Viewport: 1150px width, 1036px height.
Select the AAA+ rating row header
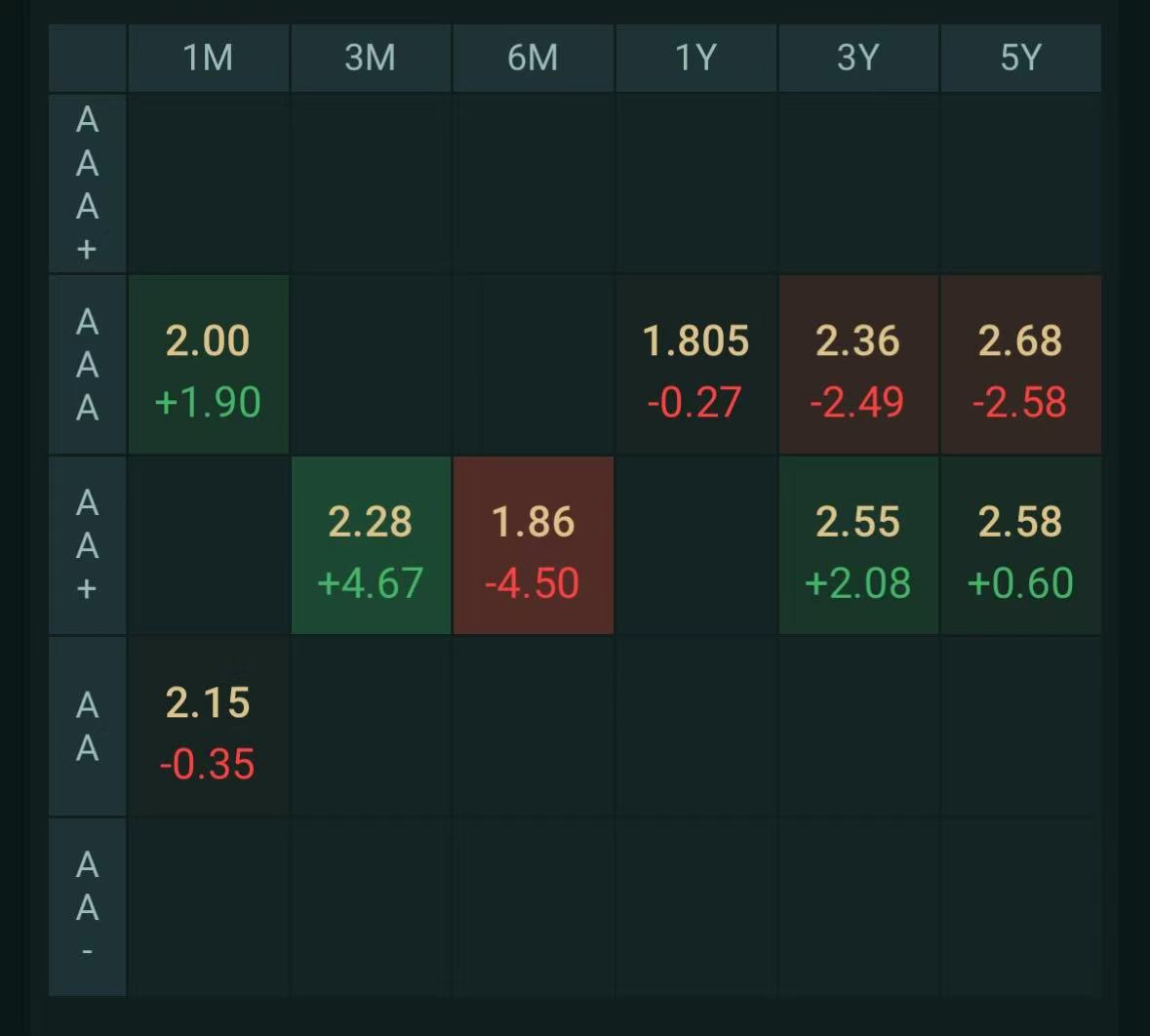click(x=87, y=183)
